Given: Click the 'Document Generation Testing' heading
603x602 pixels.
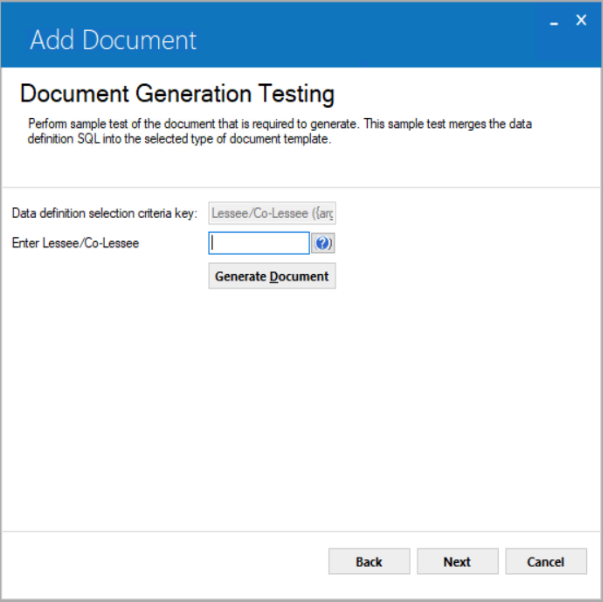Looking at the screenshot, I should 177,93.
